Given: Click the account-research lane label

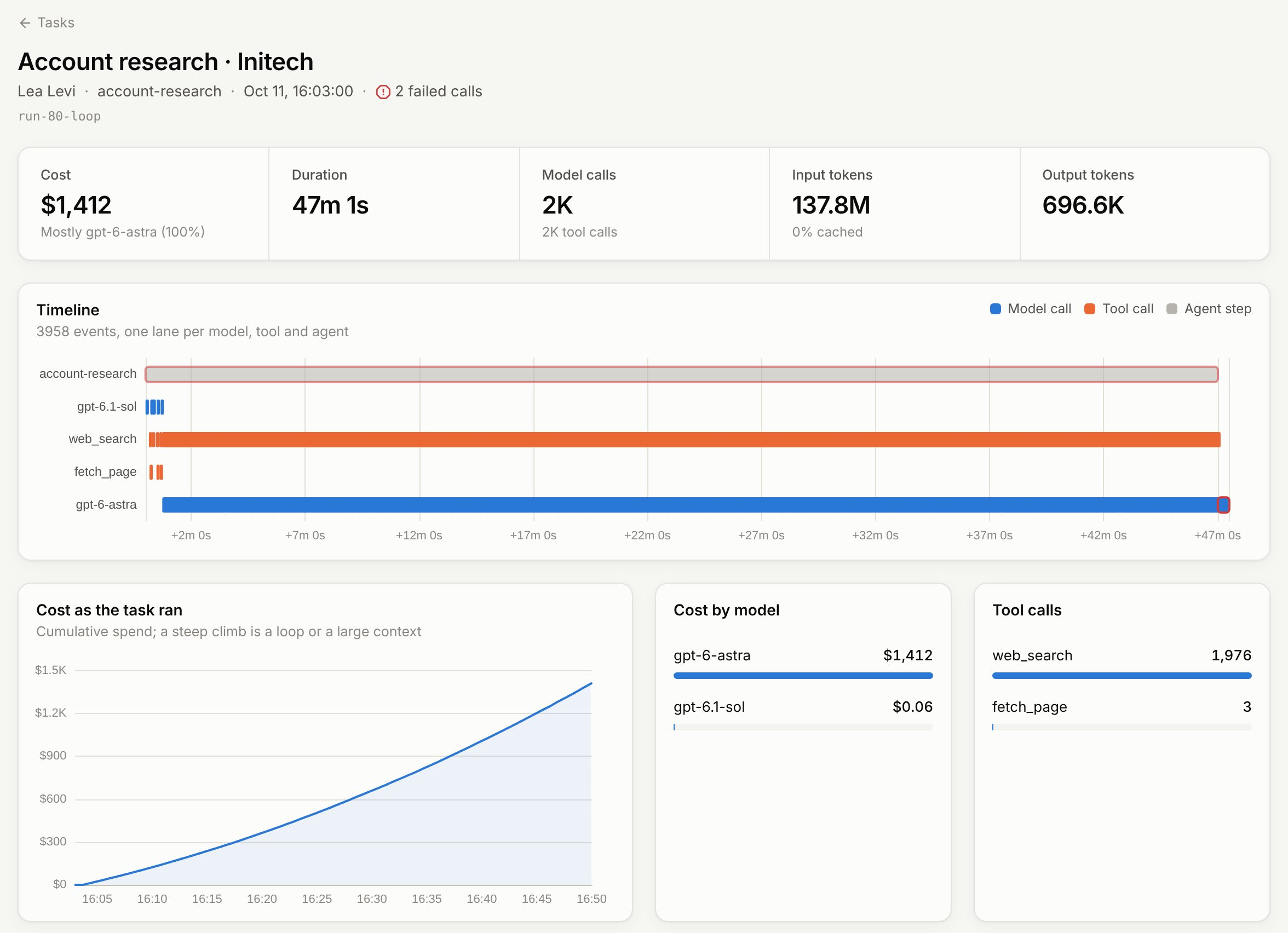Looking at the screenshot, I should coord(88,373).
